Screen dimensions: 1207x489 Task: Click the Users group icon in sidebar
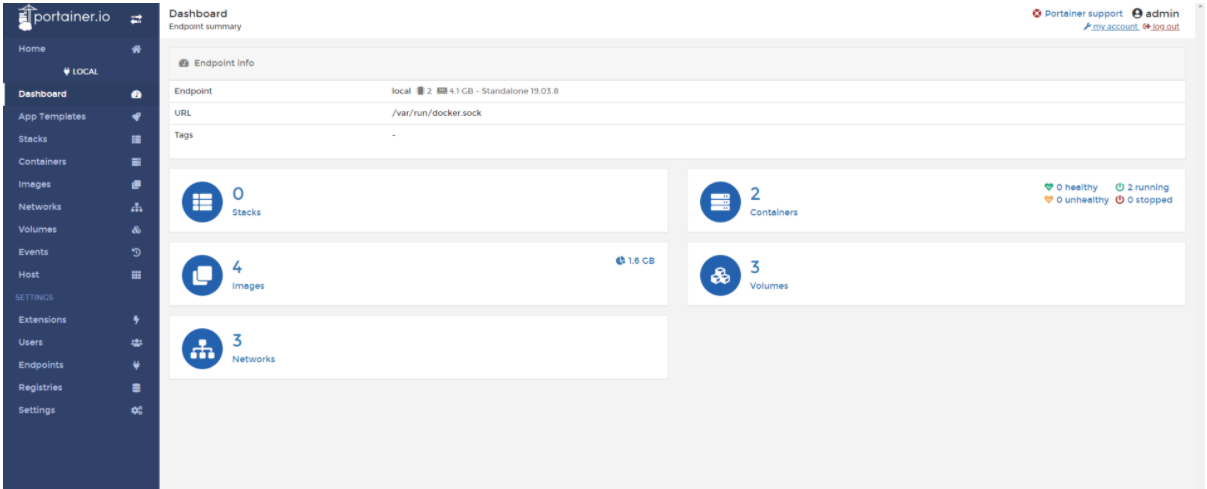click(137, 343)
